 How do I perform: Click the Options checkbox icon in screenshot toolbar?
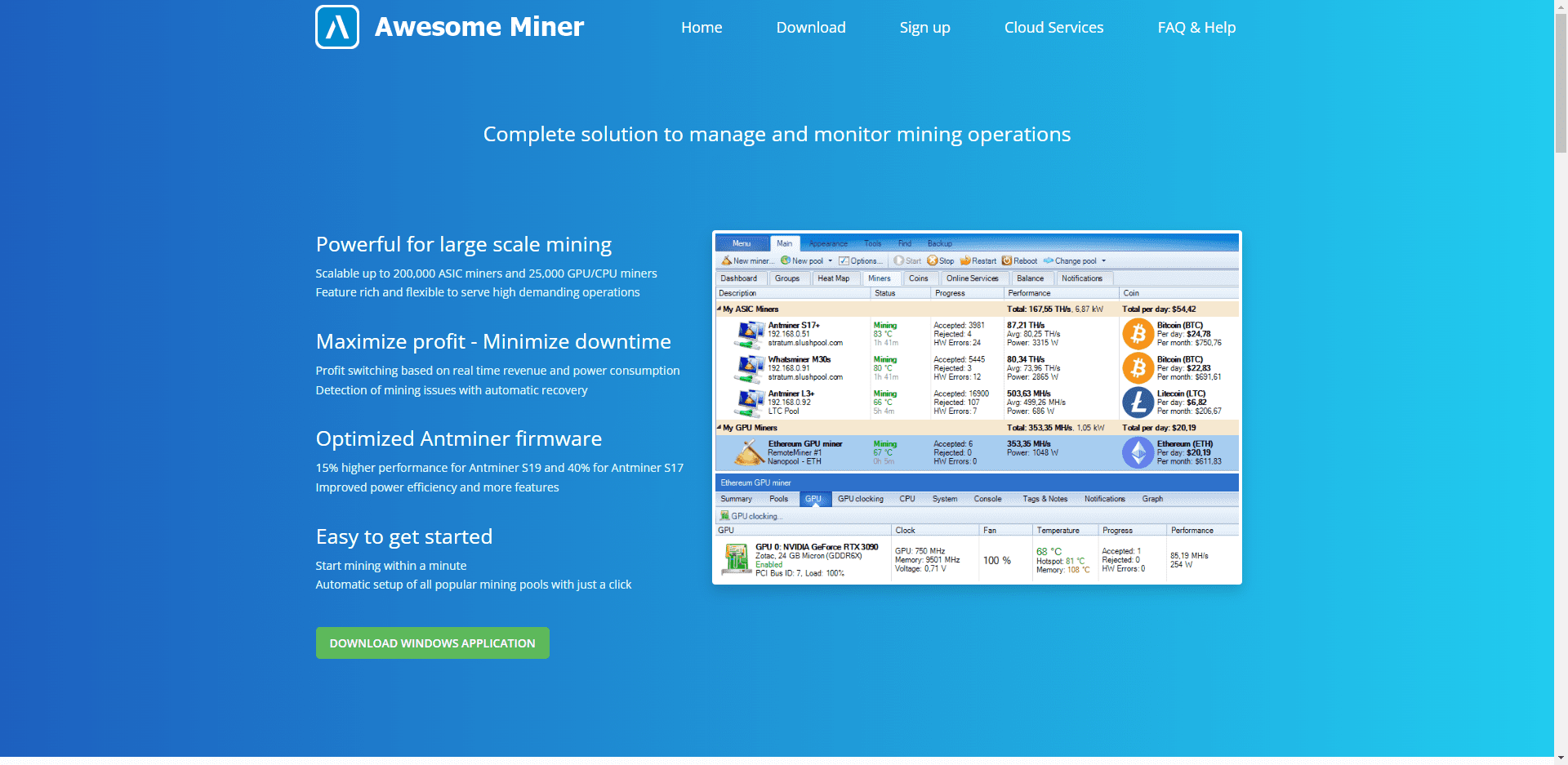[x=844, y=261]
